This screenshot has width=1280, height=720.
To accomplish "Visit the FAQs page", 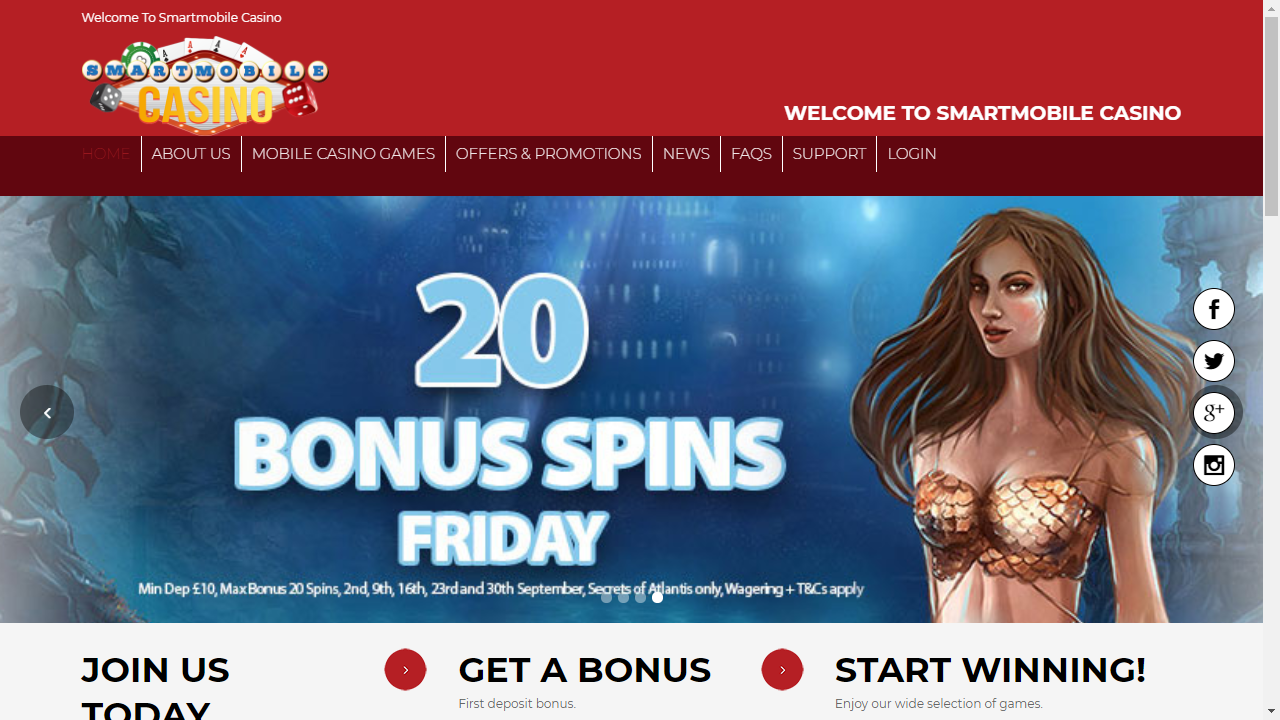I will coord(751,154).
